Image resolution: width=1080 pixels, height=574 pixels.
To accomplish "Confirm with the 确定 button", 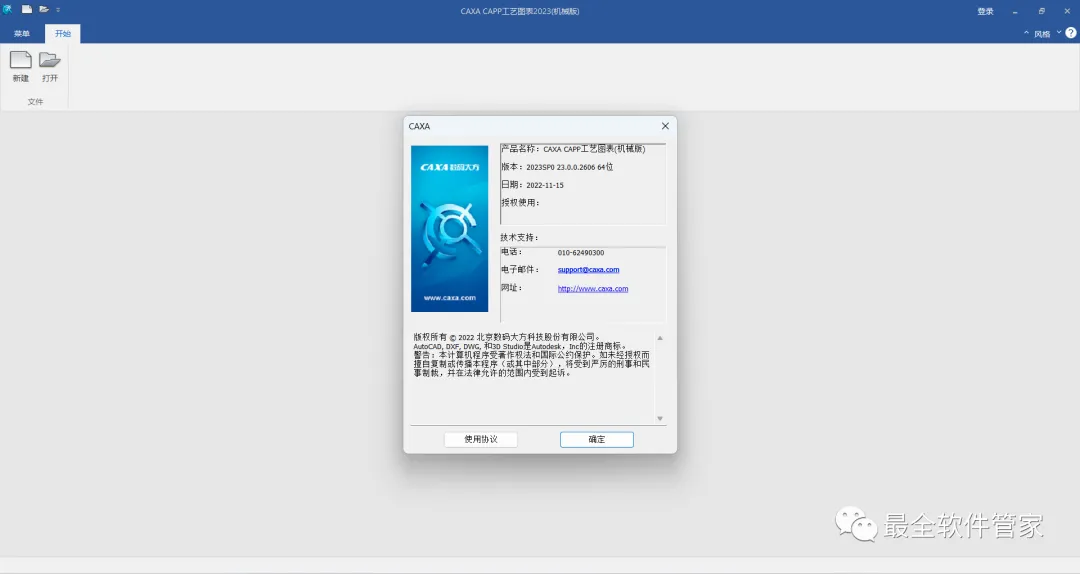I will click(596, 439).
